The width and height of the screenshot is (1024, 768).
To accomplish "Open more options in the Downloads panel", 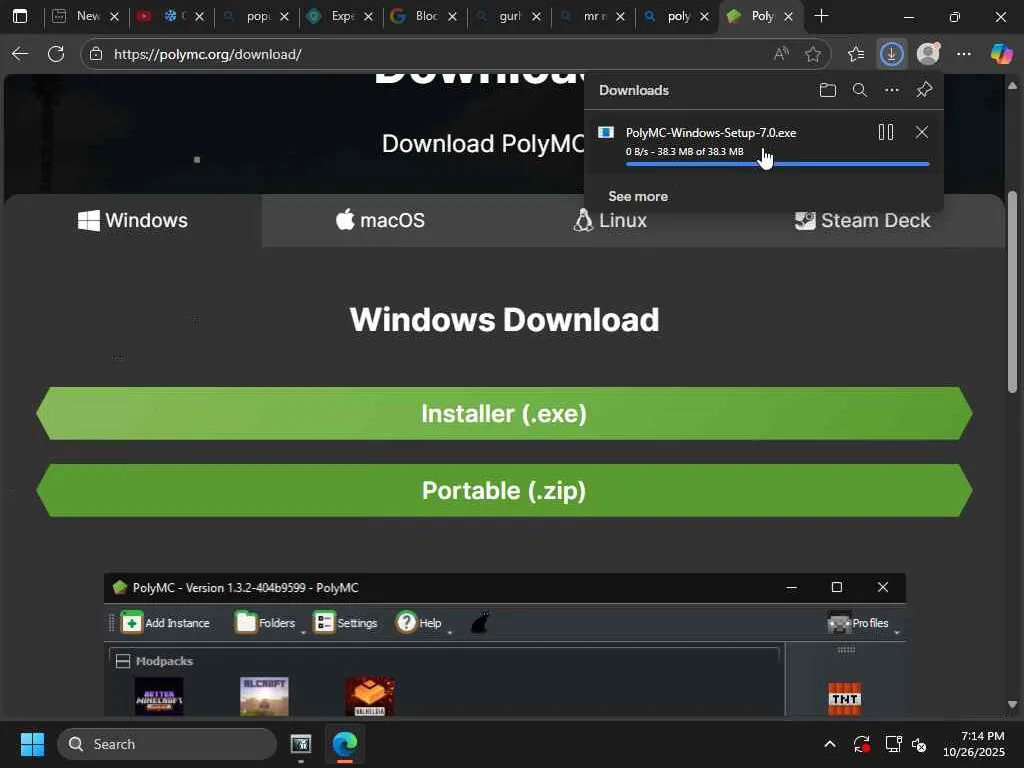I will pyautogui.click(x=891, y=90).
